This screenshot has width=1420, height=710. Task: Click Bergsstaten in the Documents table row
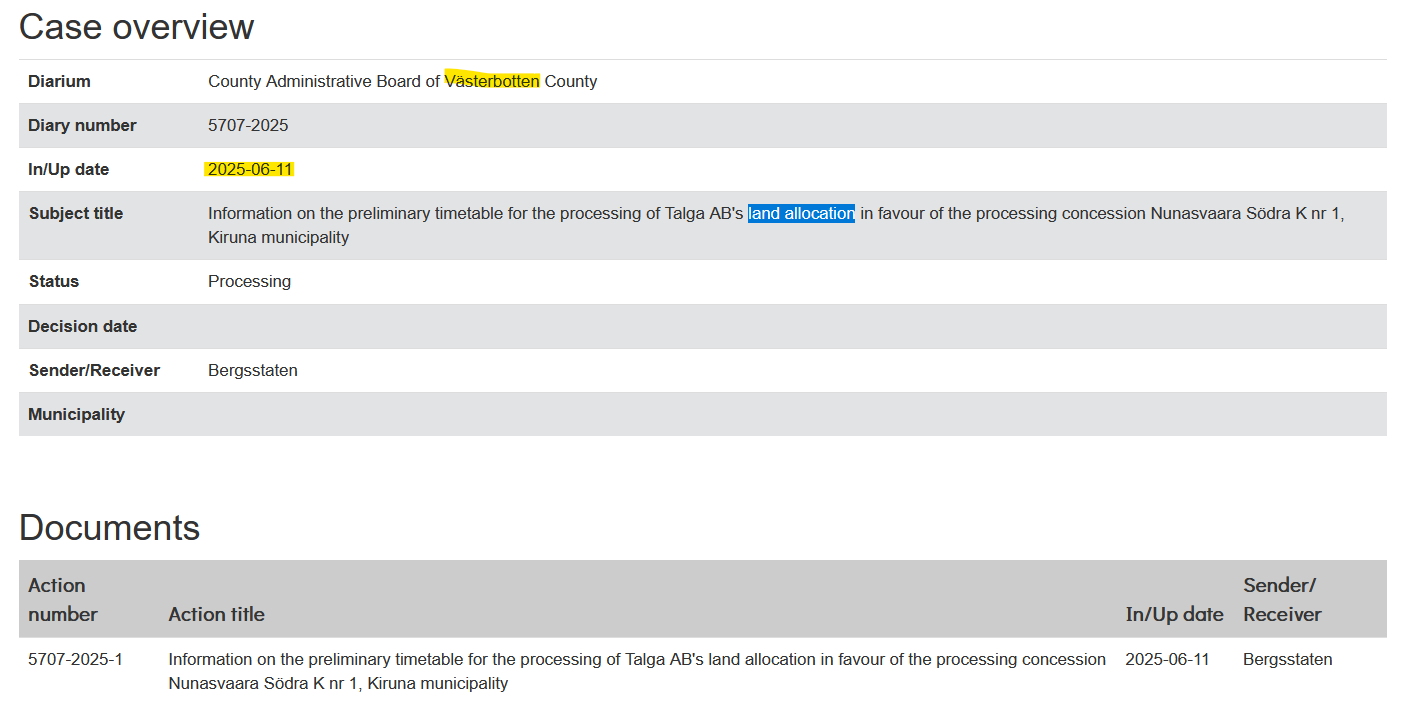1288,659
